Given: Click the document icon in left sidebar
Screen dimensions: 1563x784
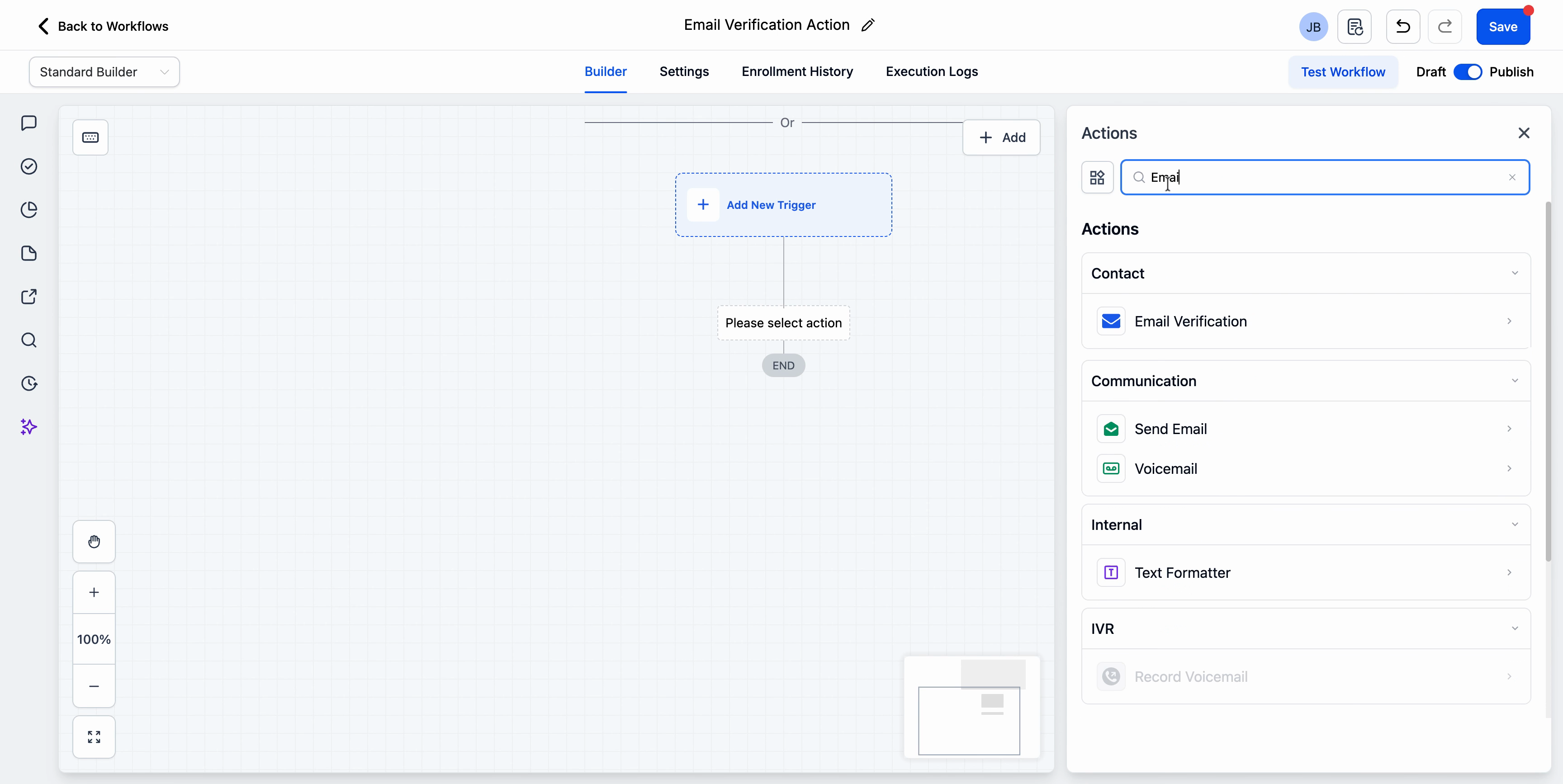Looking at the screenshot, I should [x=28, y=254].
